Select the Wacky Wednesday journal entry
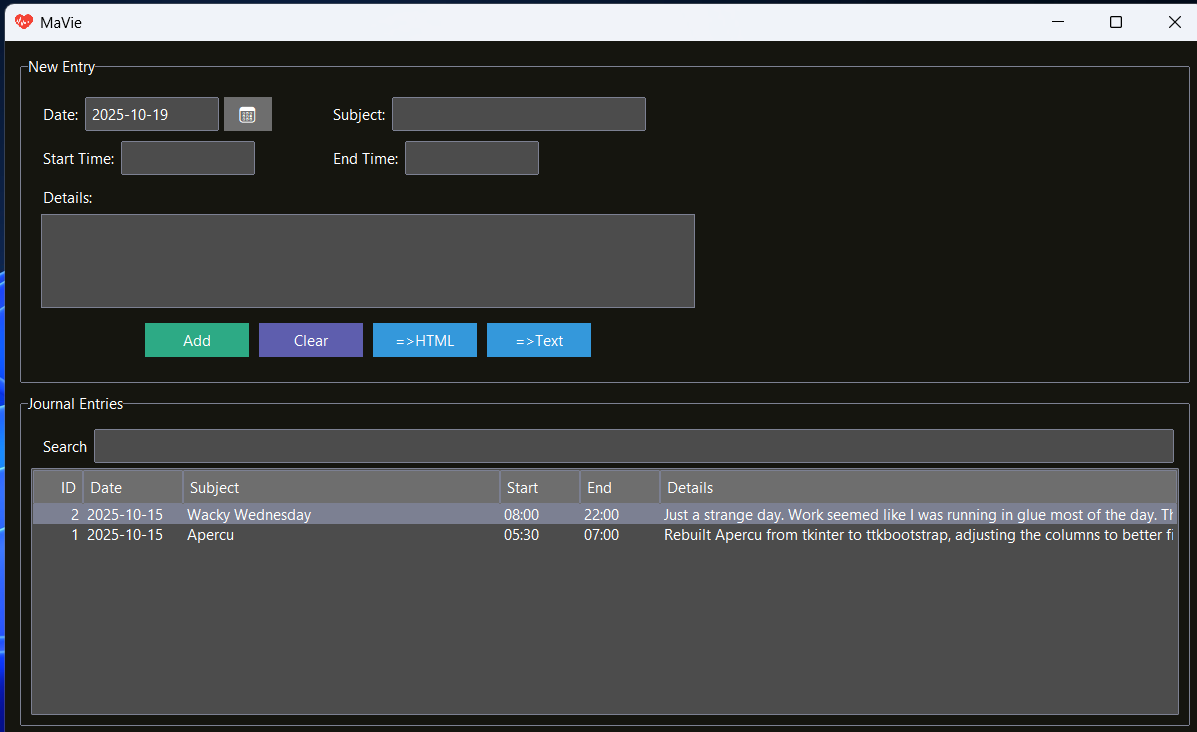Image resolution: width=1197 pixels, height=732 pixels. tap(249, 515)
